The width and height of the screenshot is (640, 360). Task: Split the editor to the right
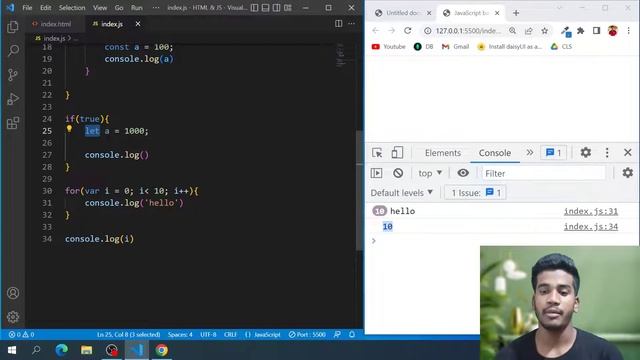click(338, 24)
